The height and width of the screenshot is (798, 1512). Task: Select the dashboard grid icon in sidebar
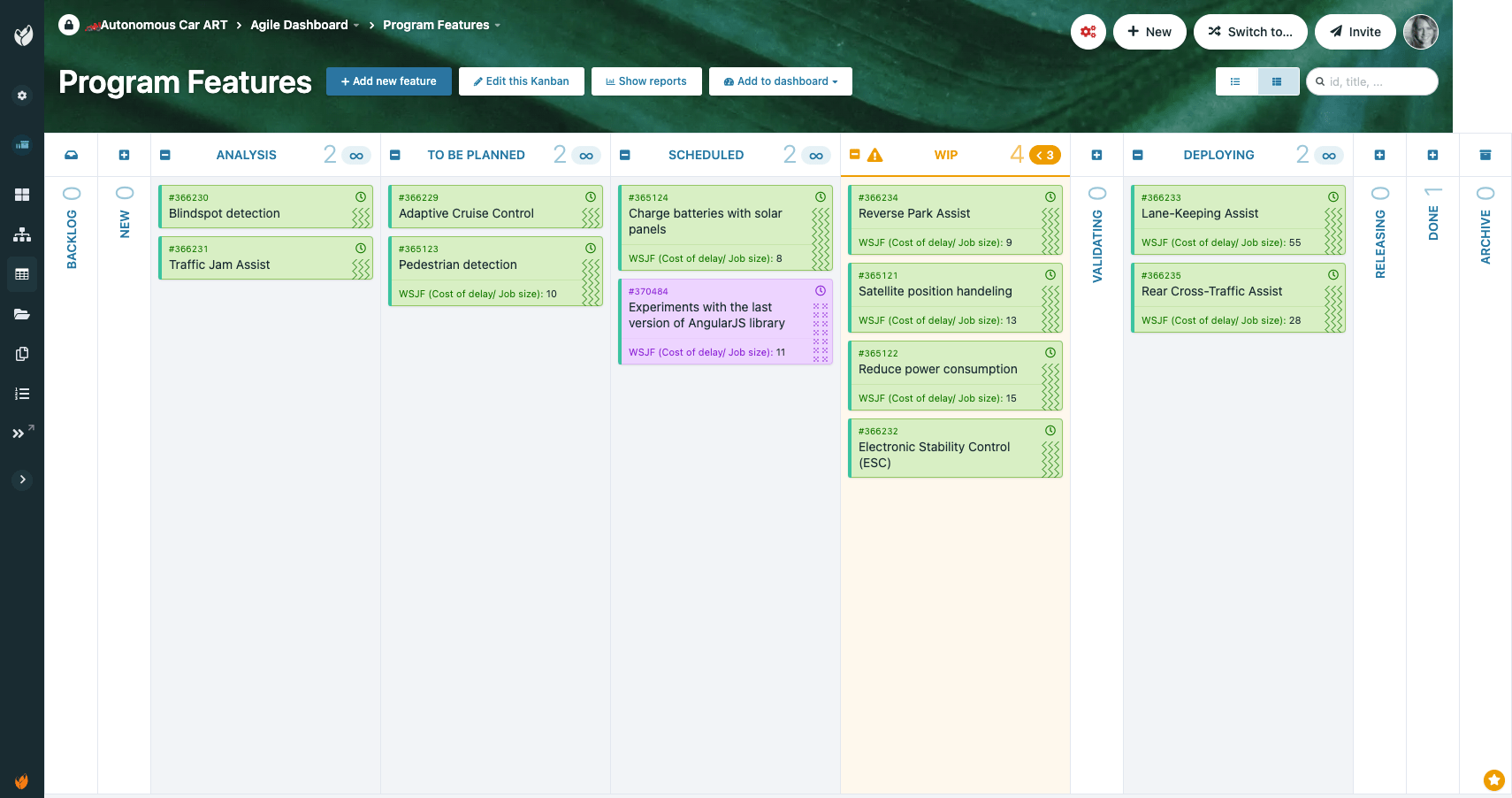[x=21, y=193]
